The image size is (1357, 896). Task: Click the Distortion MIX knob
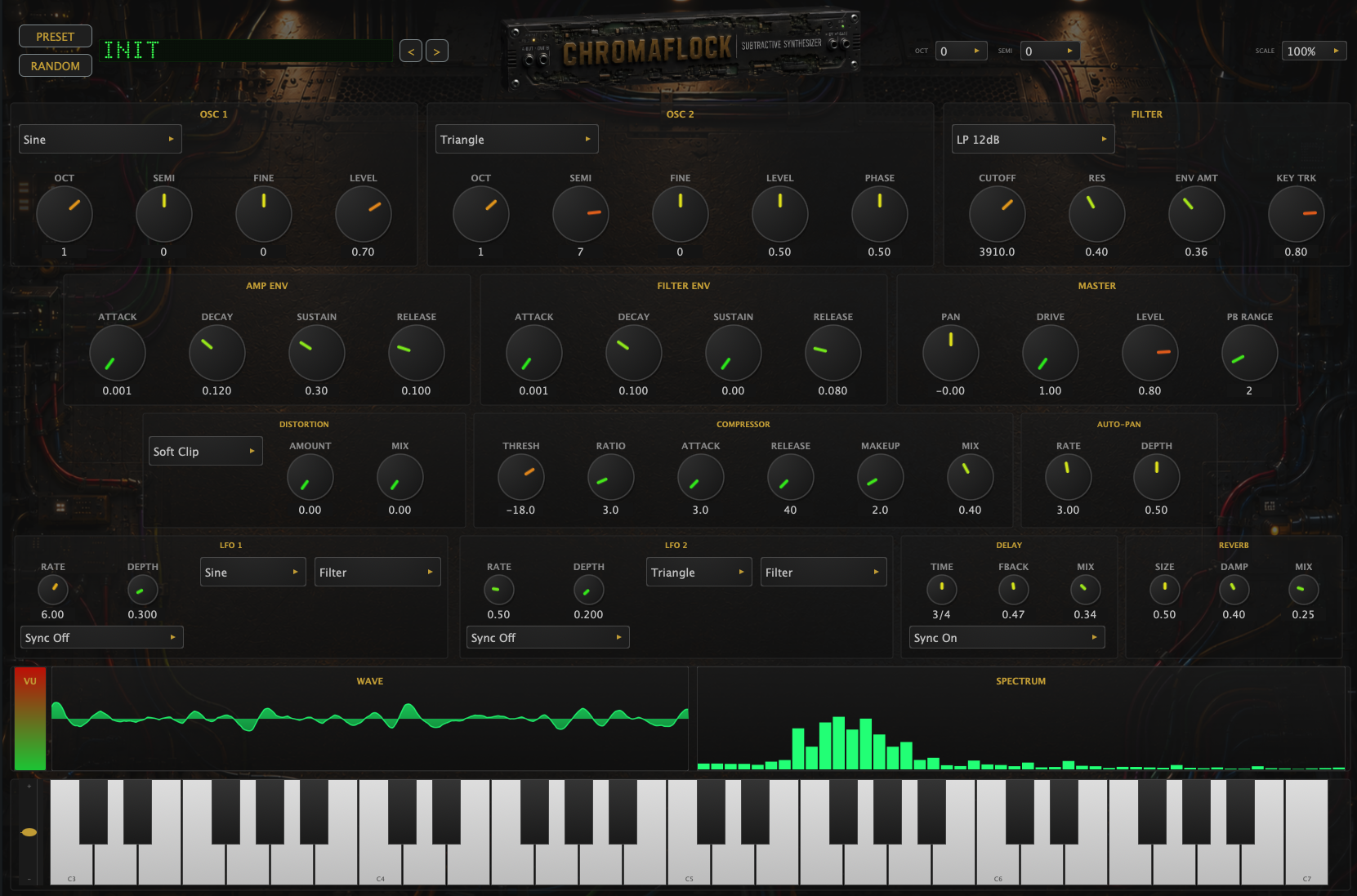coord(400,477)
